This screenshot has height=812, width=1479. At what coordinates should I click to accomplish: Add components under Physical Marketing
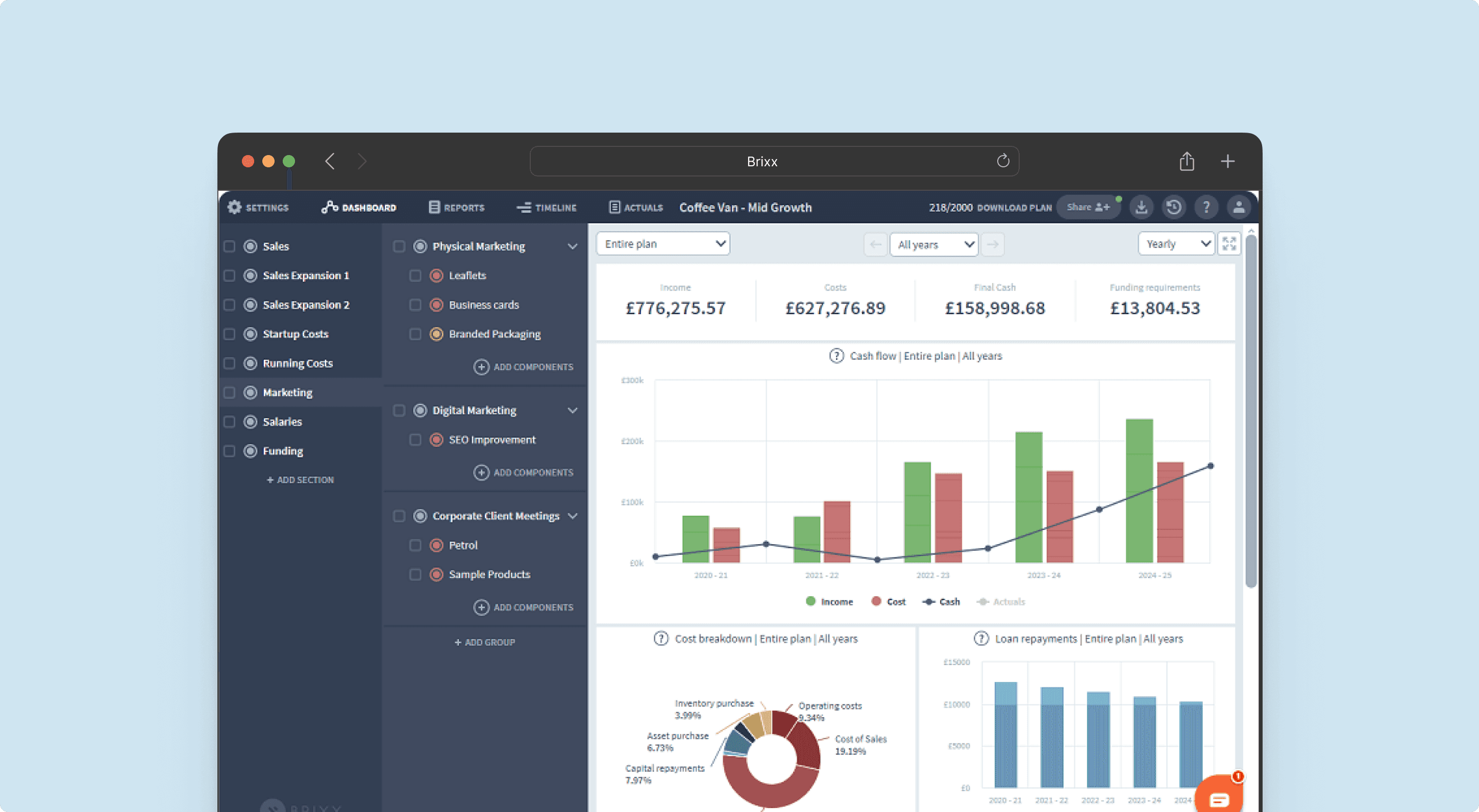524,367
